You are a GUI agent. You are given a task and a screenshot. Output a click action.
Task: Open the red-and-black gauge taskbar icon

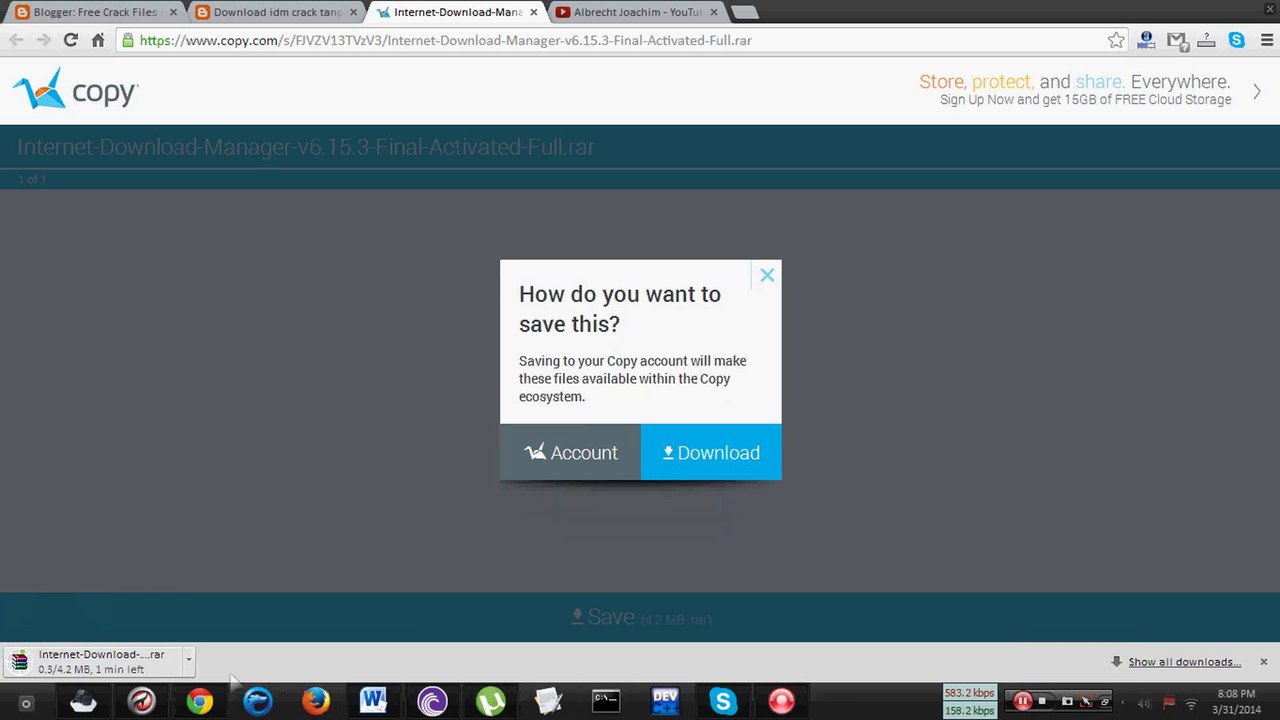pyautogui.click(x=142, y=702)
